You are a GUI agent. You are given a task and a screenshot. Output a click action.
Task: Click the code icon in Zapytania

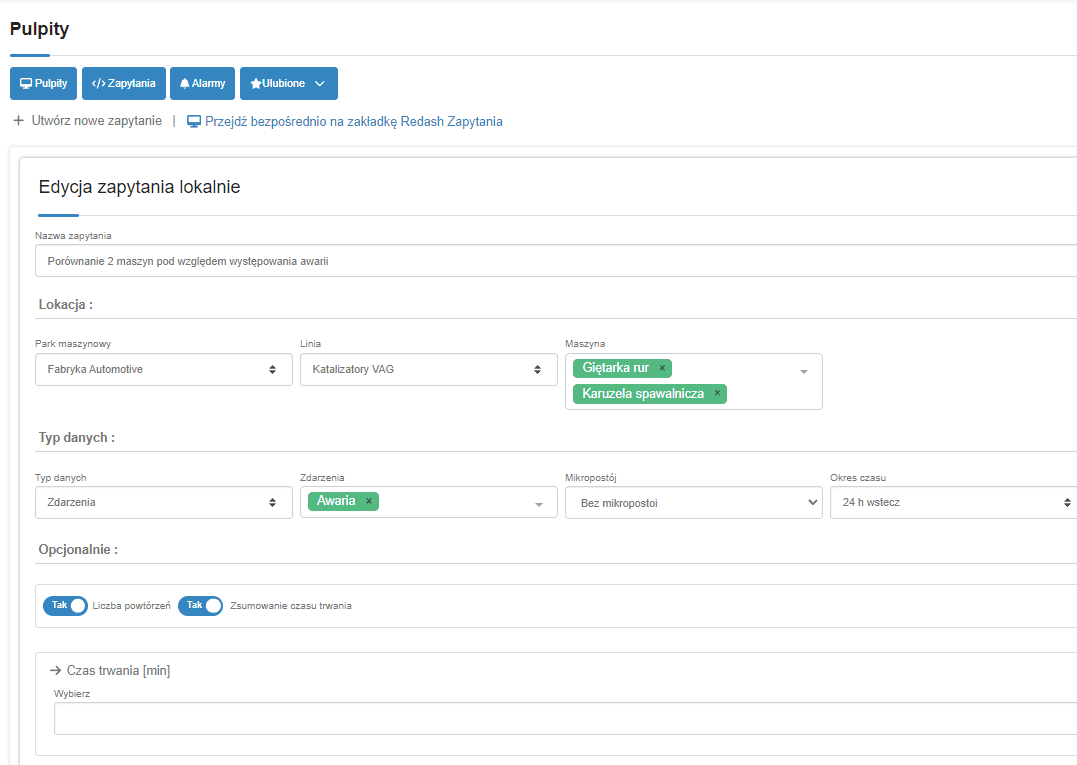[x=98, y=84]
